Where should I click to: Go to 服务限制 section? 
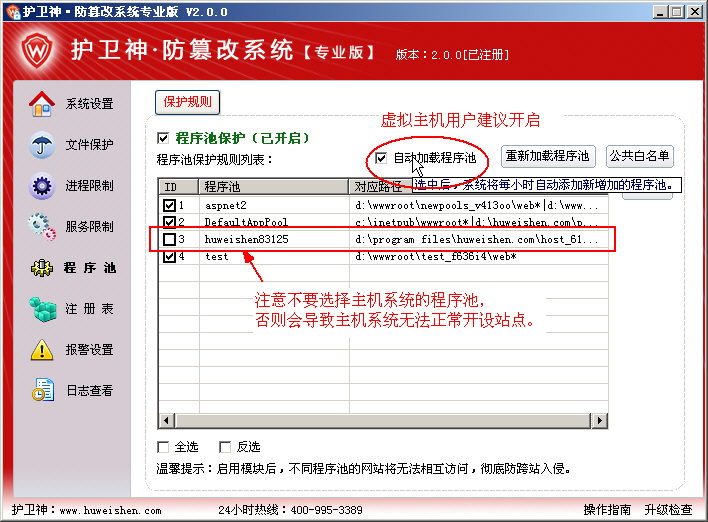point(89,227)
